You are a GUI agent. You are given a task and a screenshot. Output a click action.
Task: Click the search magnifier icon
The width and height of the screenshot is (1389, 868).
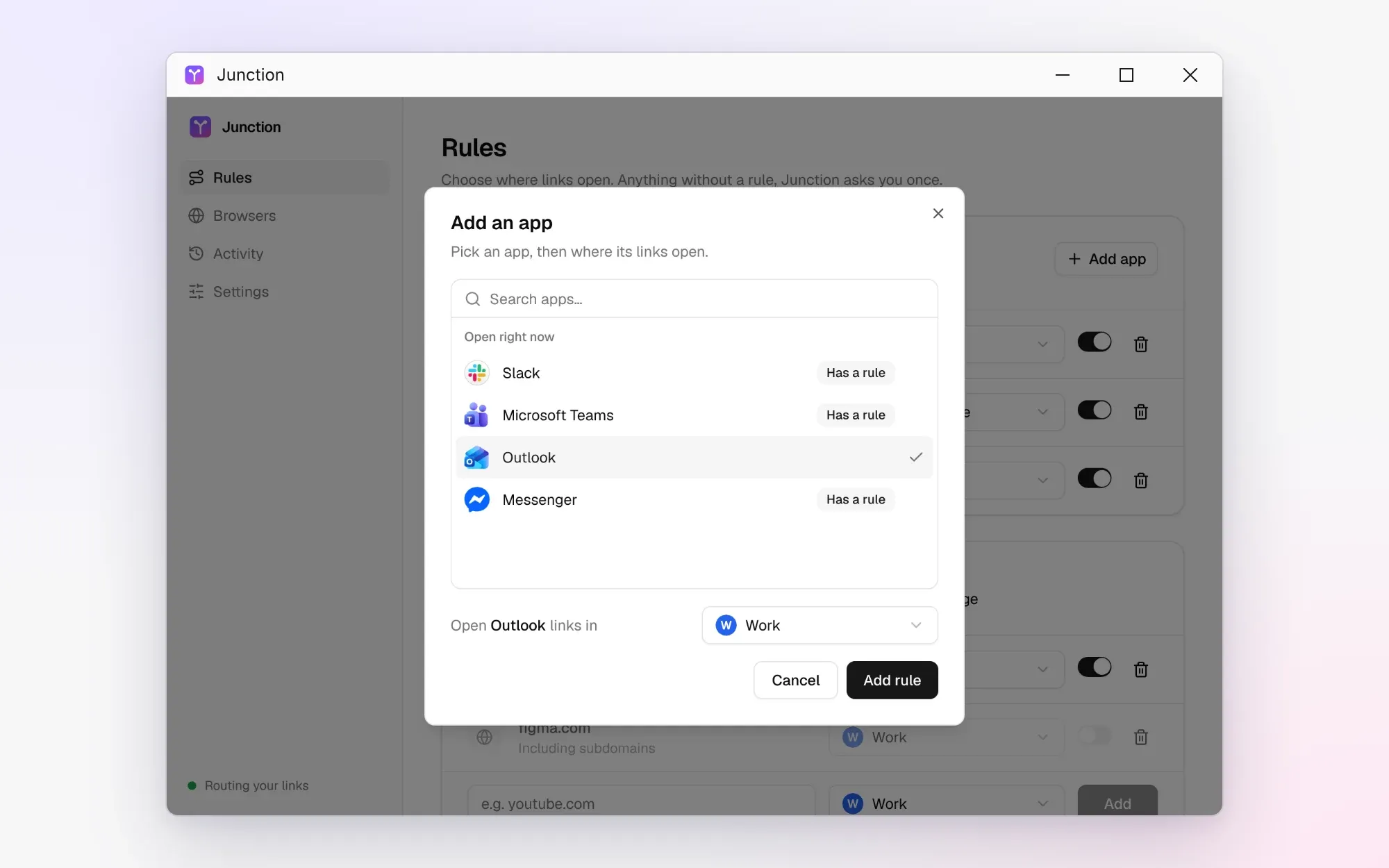(472, 299)
